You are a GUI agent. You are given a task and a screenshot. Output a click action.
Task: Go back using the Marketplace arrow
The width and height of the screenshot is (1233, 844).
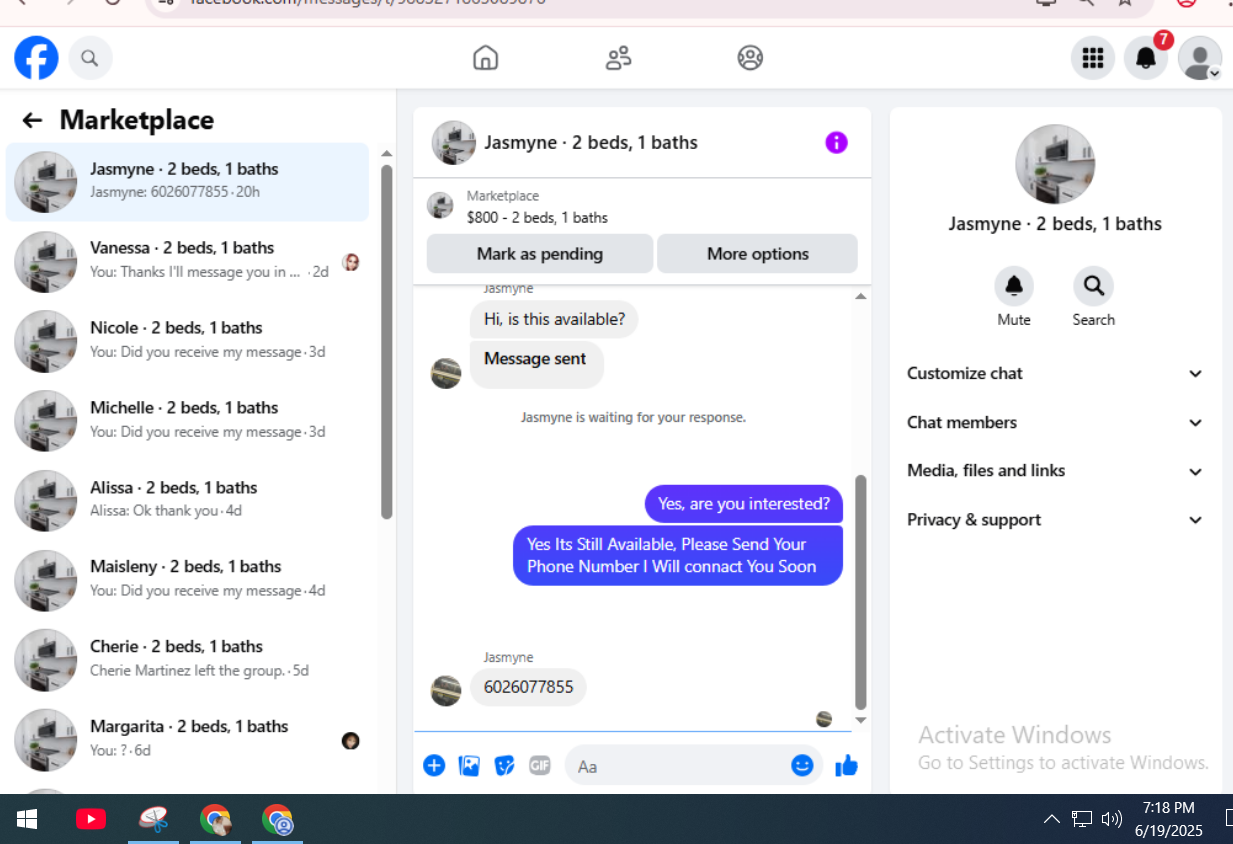32,120
